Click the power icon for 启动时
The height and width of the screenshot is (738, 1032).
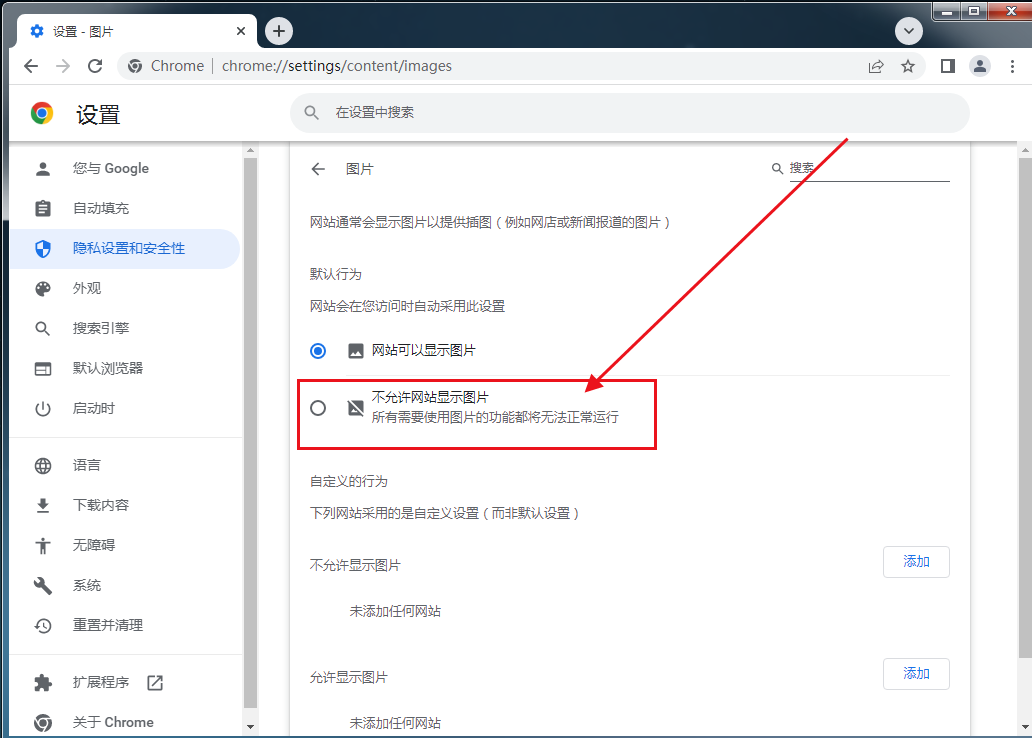43,409
